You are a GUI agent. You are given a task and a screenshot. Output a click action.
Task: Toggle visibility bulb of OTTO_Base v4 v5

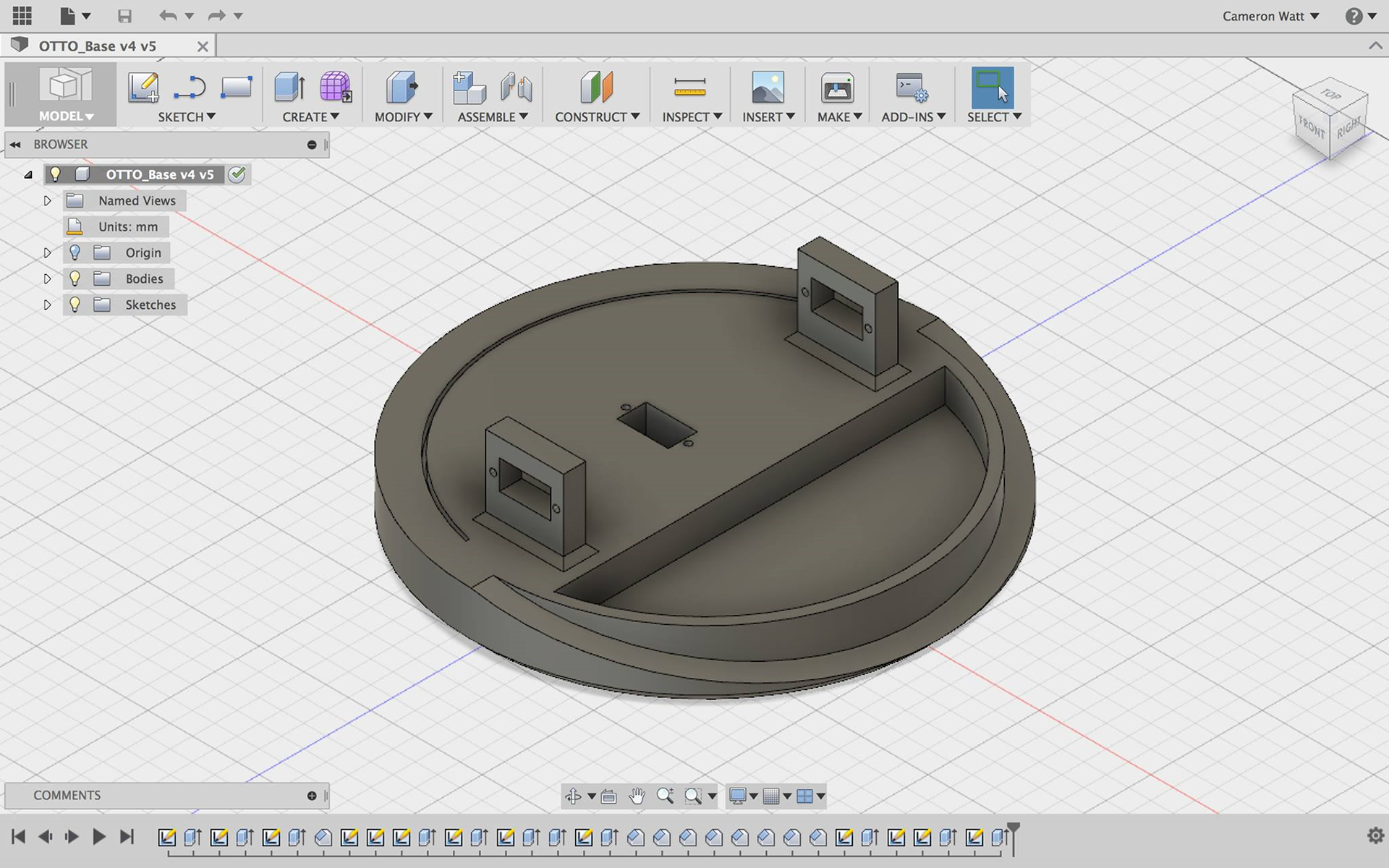click(55, 174)
